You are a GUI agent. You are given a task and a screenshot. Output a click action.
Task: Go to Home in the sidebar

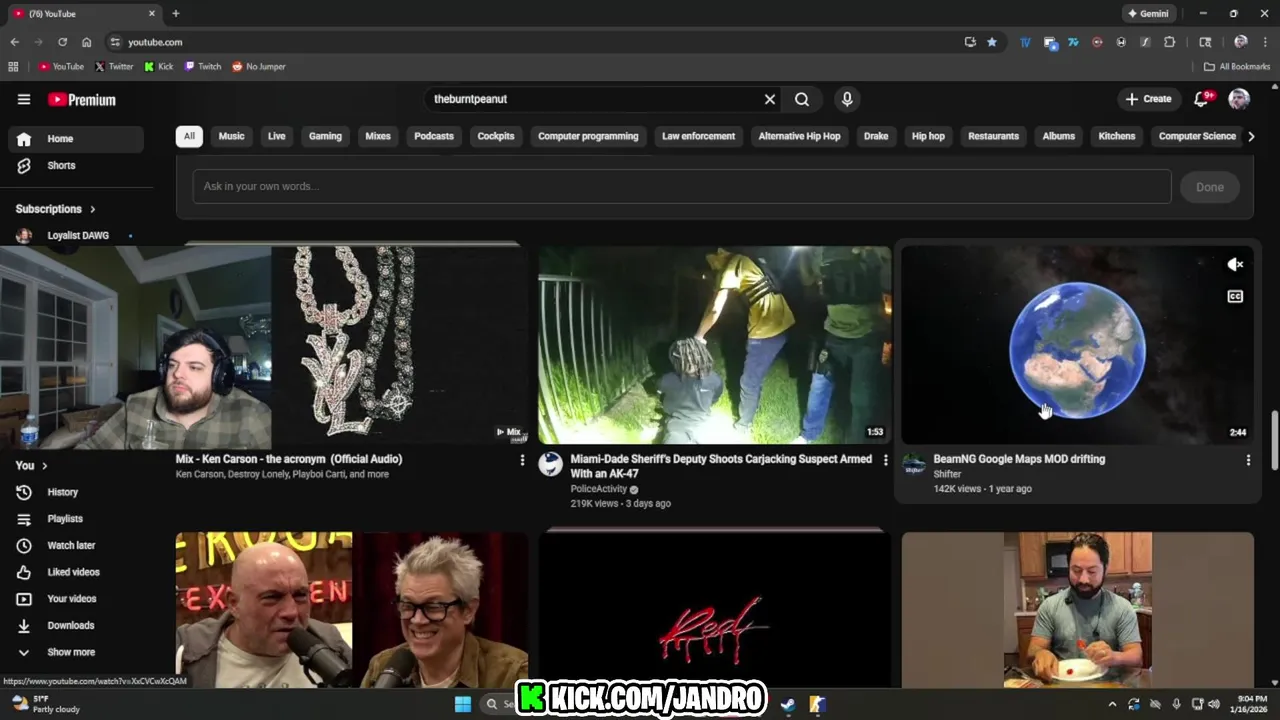(x=76, y=139)
